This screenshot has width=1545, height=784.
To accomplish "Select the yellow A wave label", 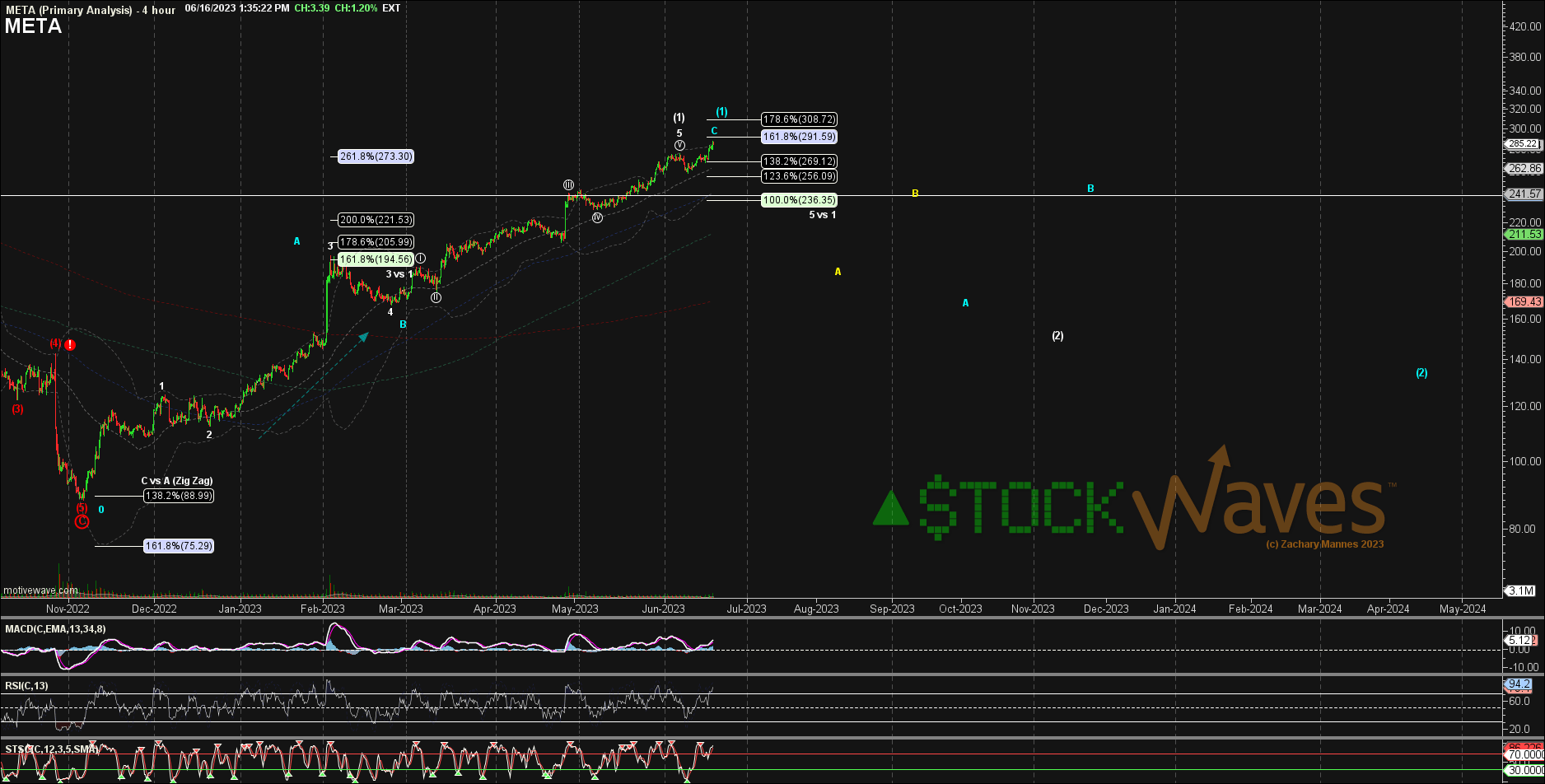I will click(x=838, y=272).
